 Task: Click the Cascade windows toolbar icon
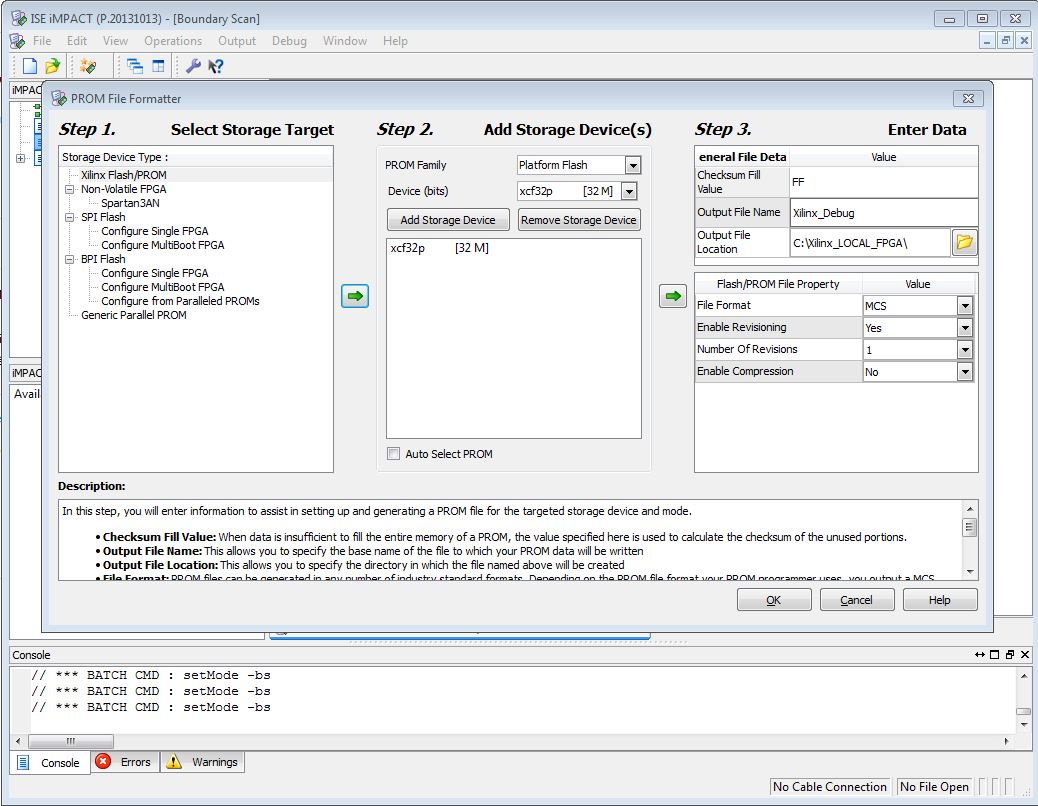[135, 66]
